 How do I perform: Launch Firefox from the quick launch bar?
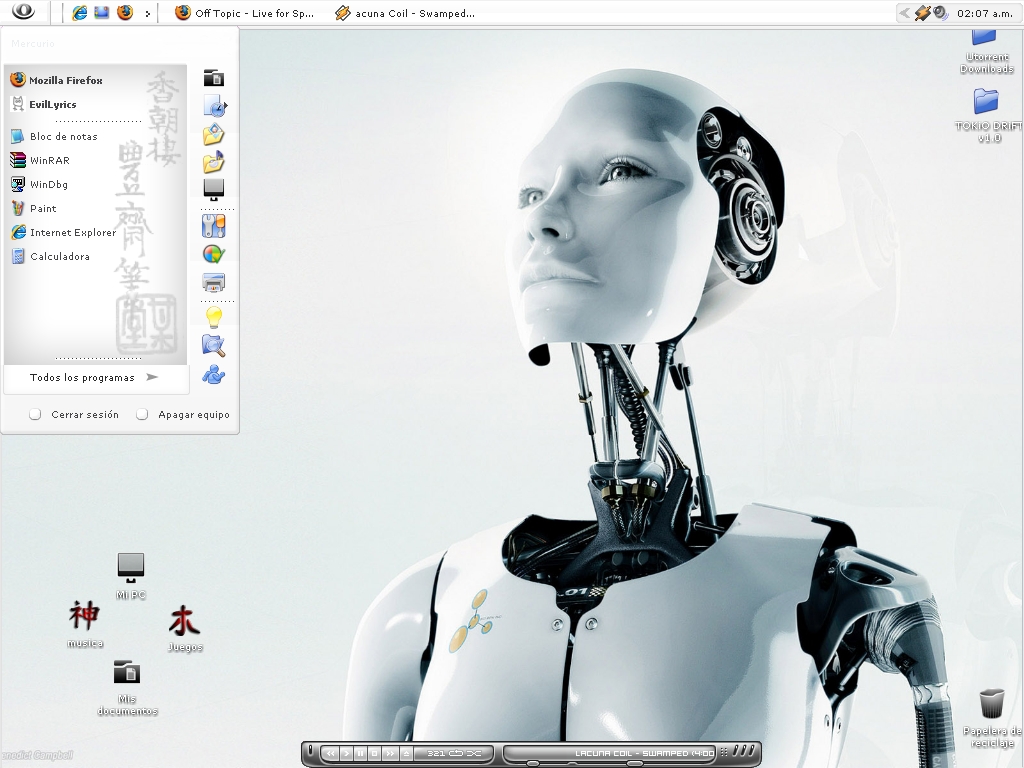(125, 12)
